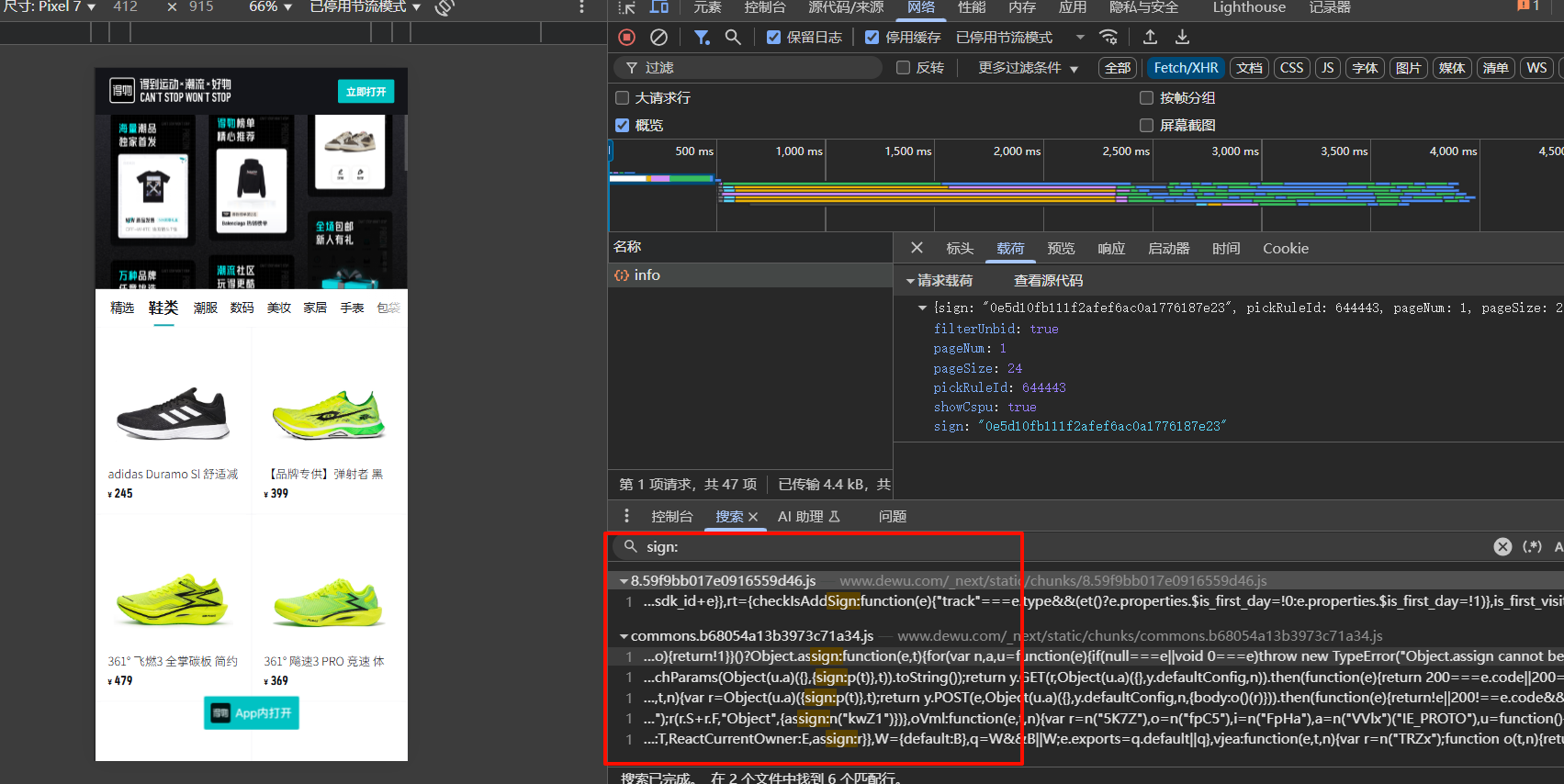Screen dimensions: 1564x784
Task: Tap the 立即打开 button in page
Action: (366, 92)
